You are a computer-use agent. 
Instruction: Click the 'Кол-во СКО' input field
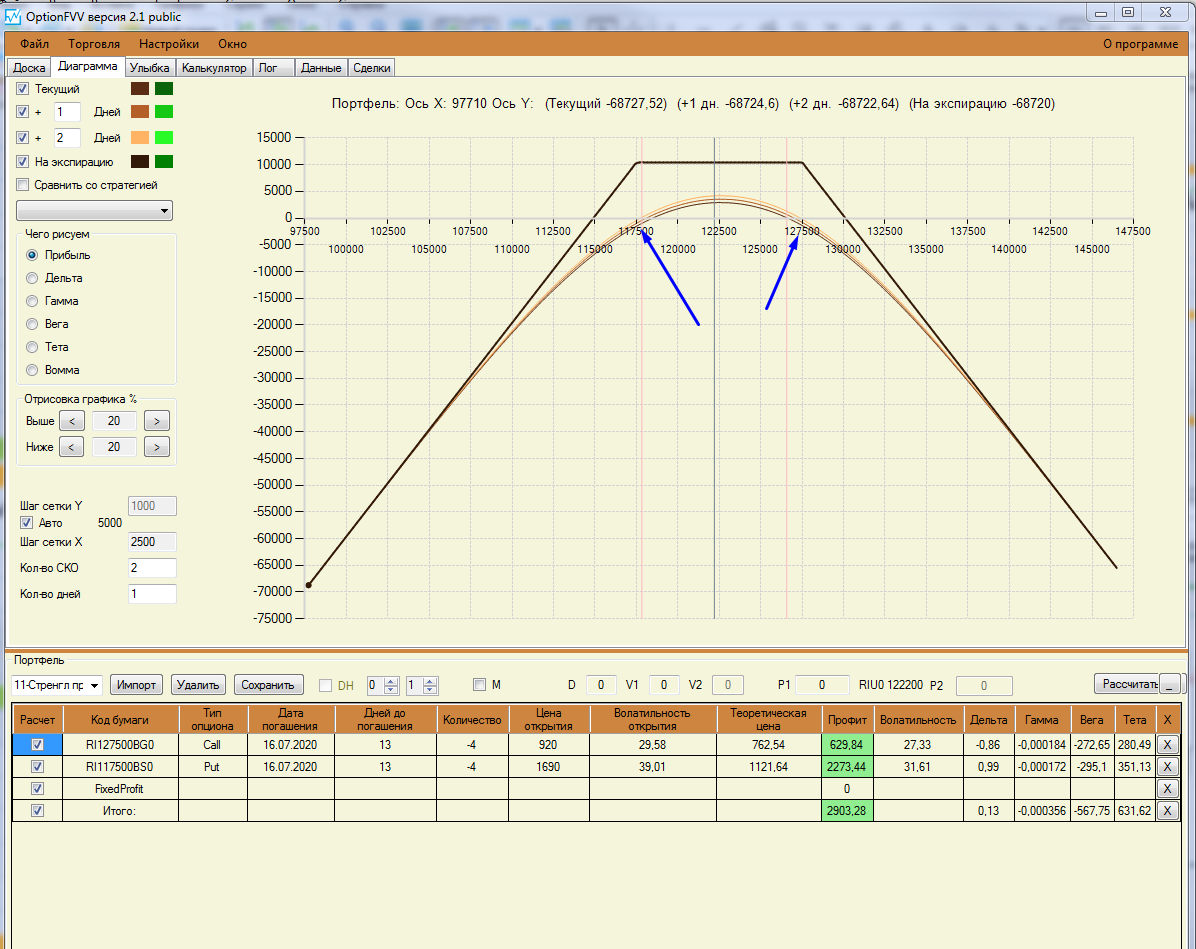click(152, 568)
